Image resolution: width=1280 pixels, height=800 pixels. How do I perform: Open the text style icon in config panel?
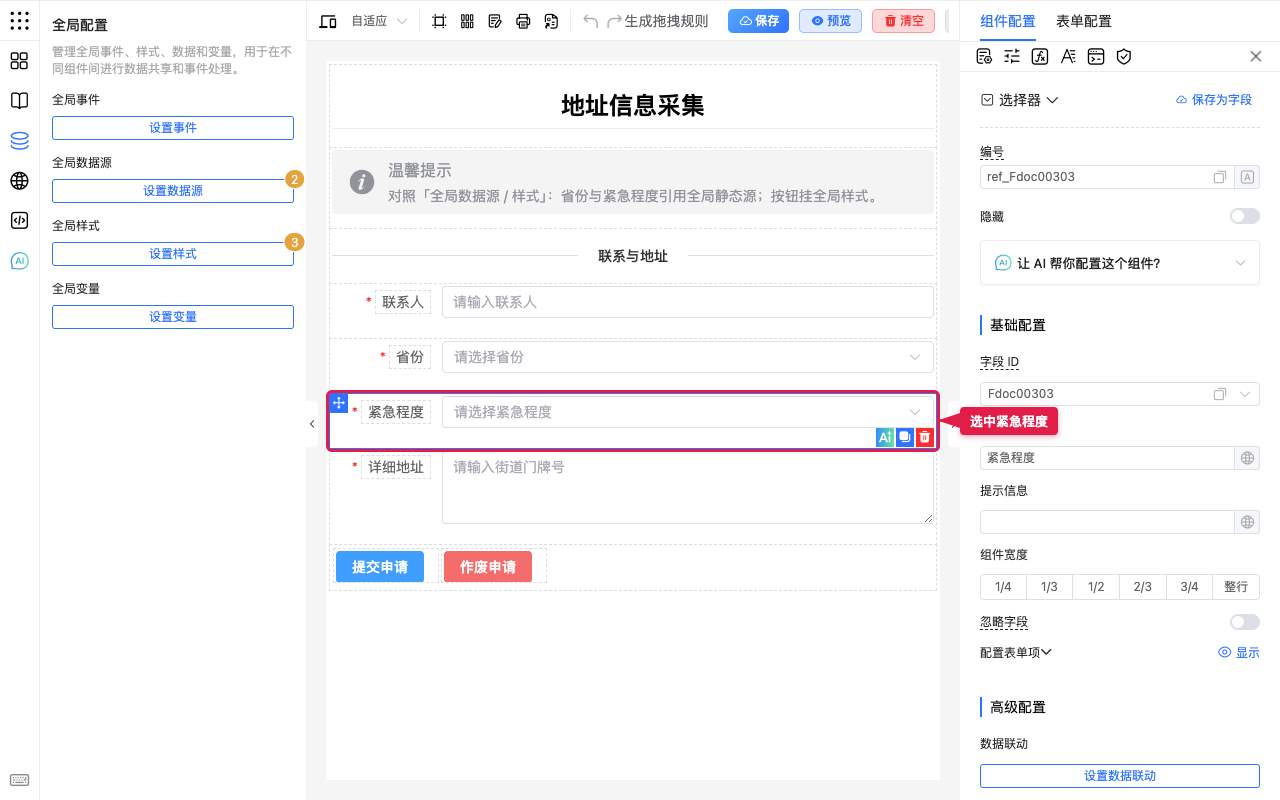click(1068, 56)
